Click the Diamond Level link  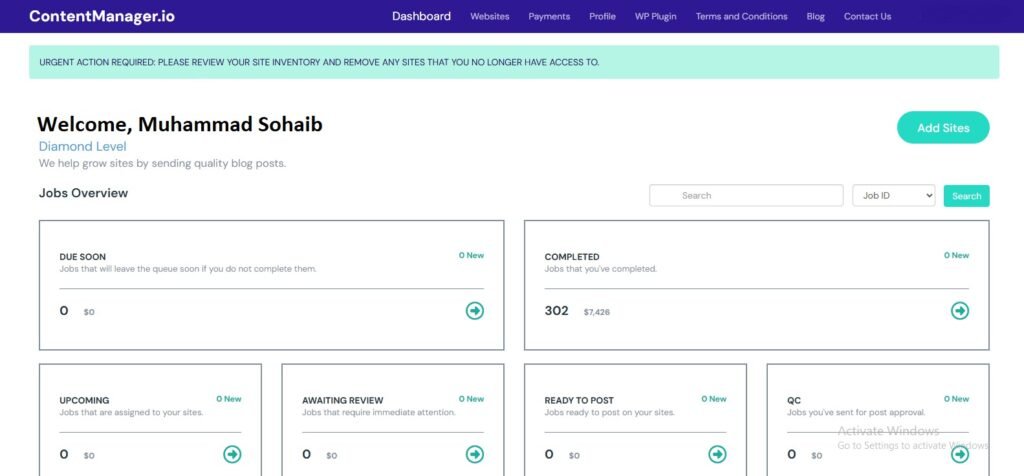point(82,146)
